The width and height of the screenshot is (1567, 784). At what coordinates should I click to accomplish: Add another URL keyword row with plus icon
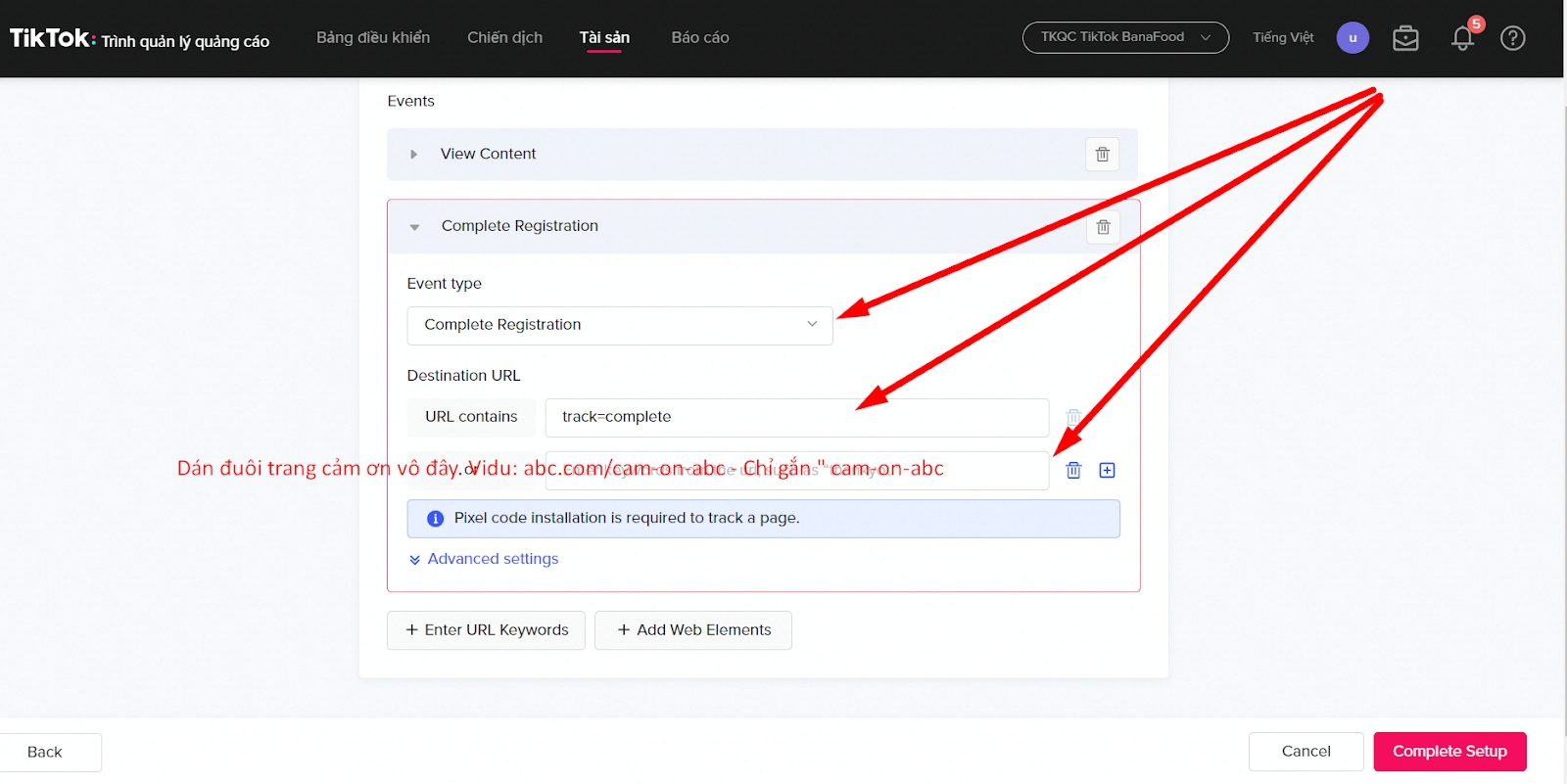1107,471
